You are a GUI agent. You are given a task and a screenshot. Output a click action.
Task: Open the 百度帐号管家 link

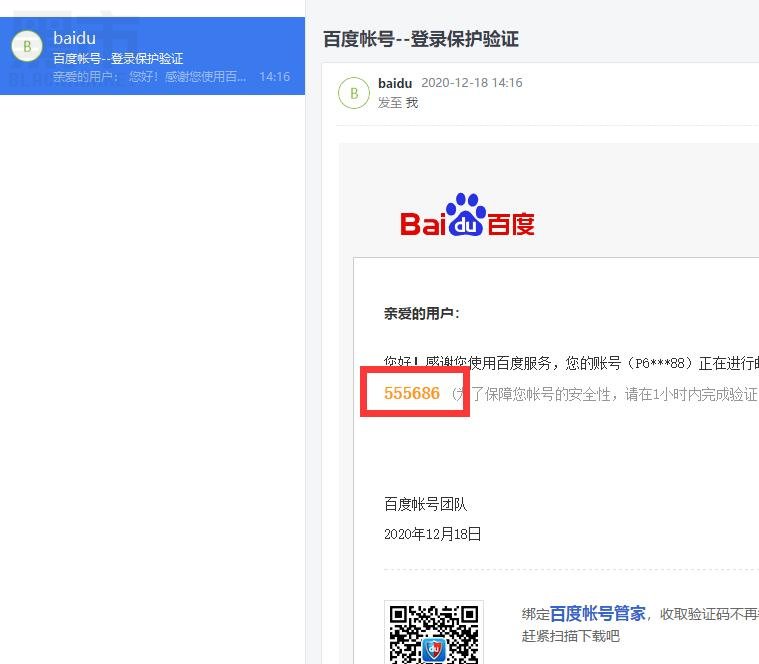pyautogui.click(x=598, y=613)
